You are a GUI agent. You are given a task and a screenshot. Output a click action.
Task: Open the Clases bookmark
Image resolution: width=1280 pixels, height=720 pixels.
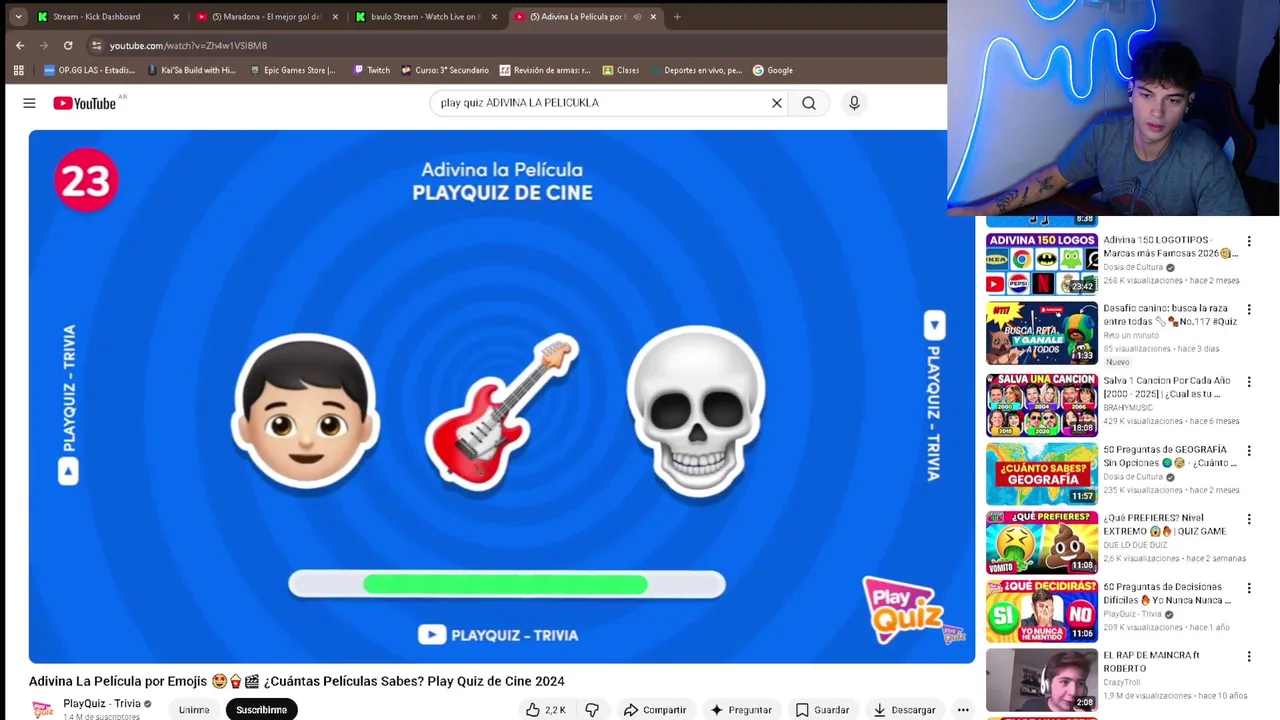(620, 70)
